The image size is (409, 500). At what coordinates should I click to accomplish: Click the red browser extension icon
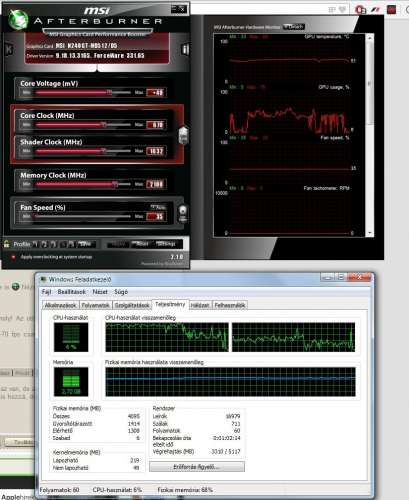coord(361,9)
